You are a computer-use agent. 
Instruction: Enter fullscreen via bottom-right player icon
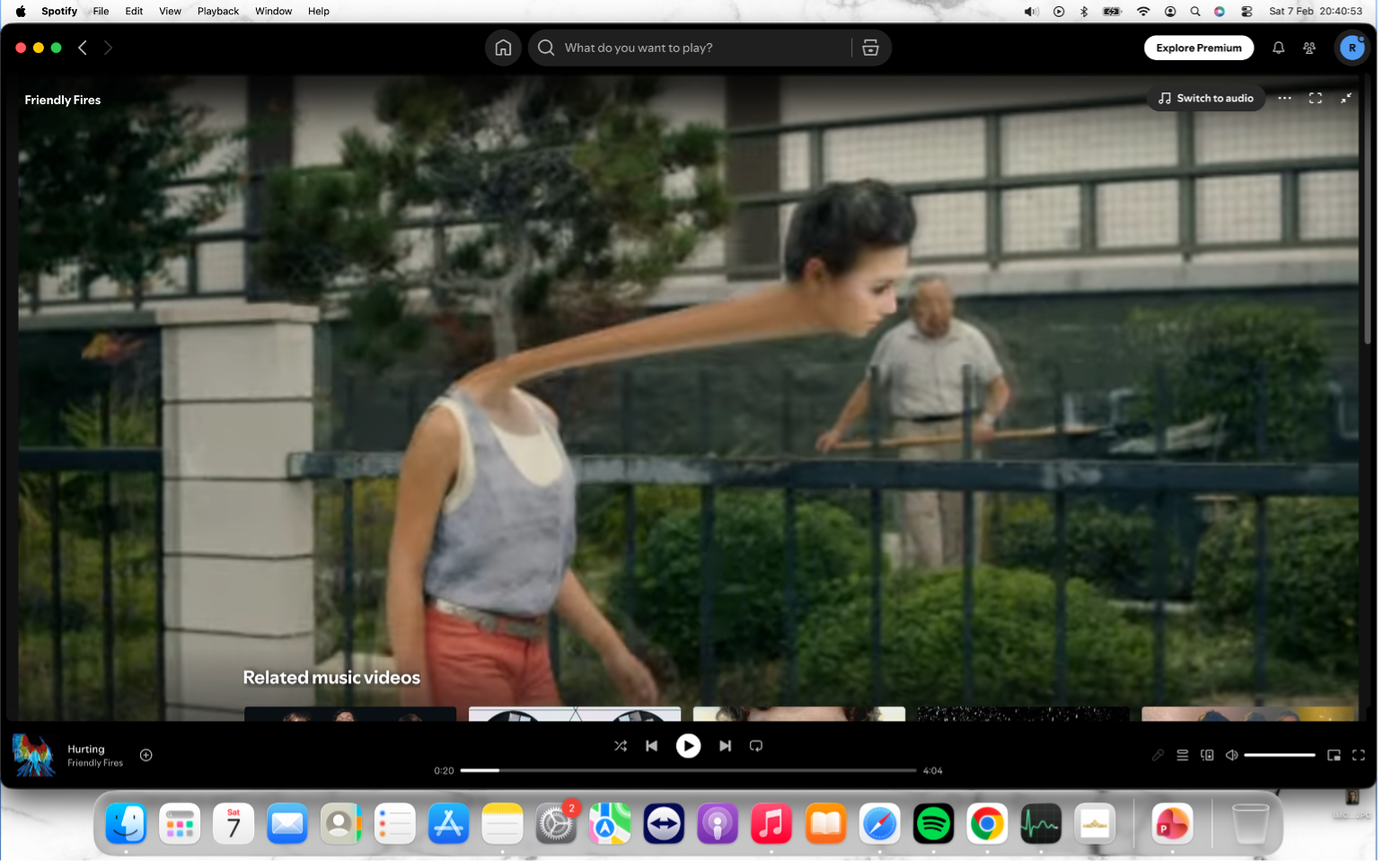point(1359,755)
